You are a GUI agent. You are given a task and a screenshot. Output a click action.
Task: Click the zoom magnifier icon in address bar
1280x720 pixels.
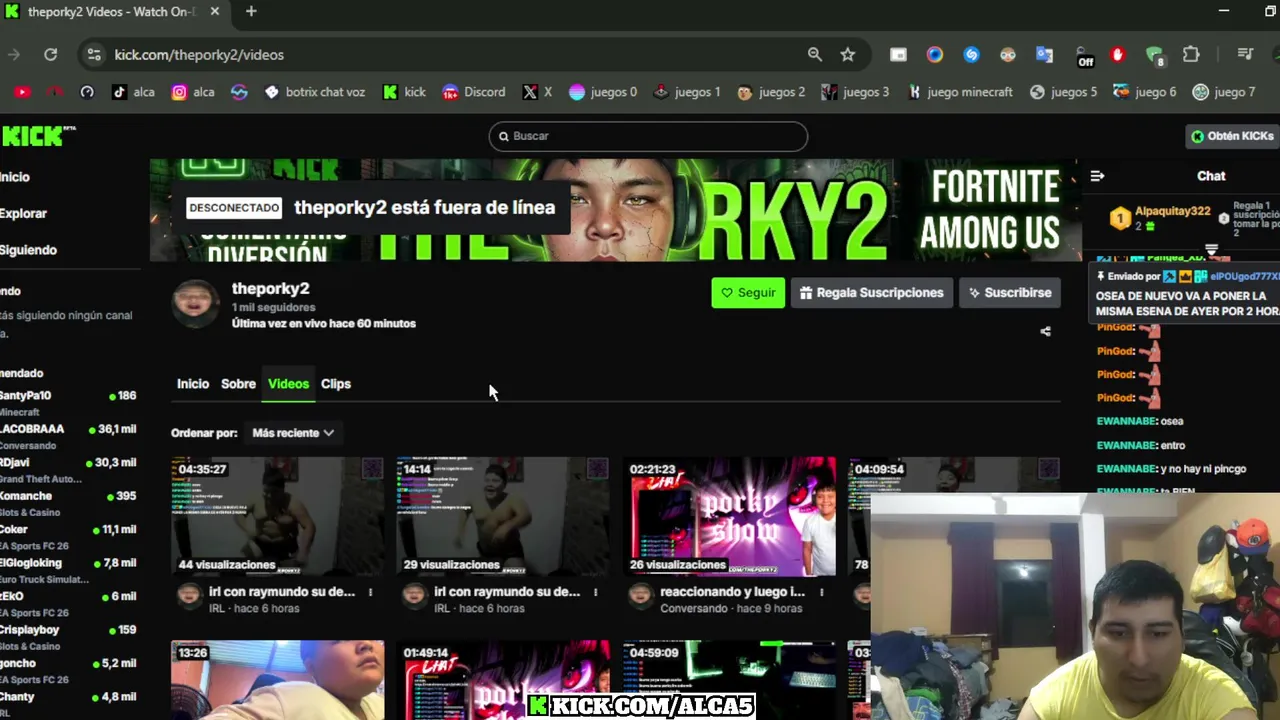815,55
